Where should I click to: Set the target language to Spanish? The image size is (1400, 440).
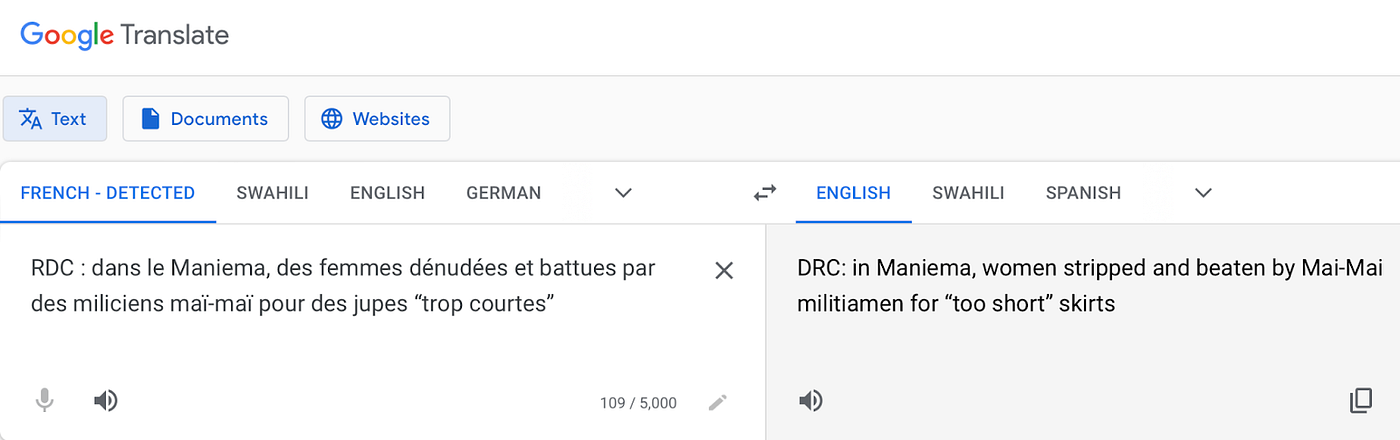[x=1083, y=193]
